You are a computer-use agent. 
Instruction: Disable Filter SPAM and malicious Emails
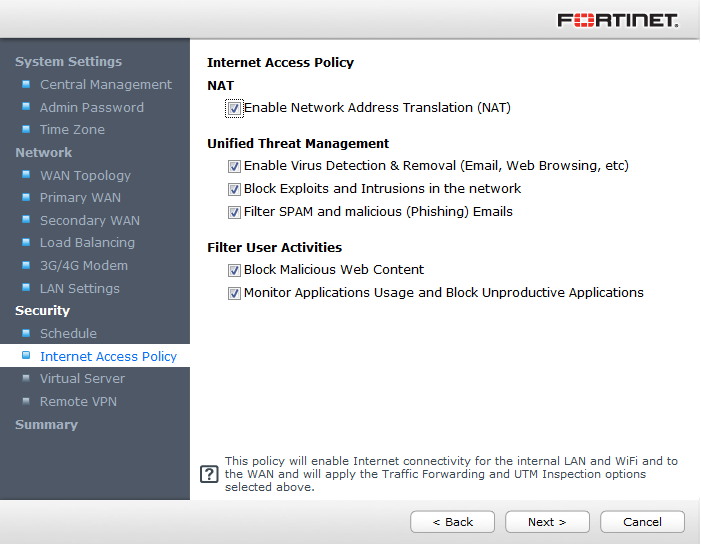(234, 212)
